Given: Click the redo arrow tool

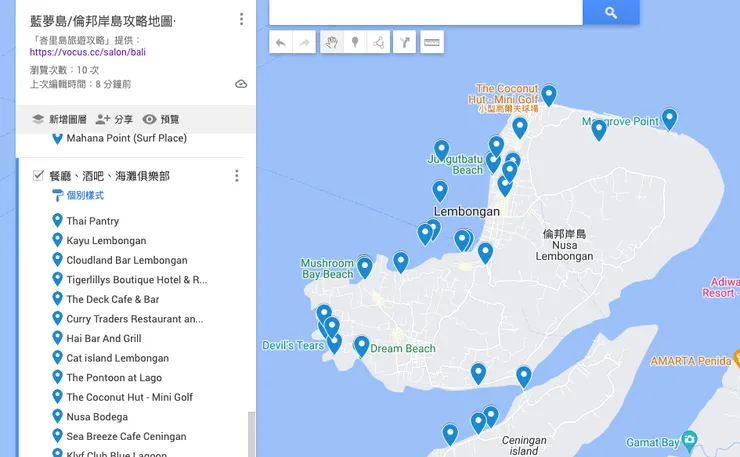Looking at the screenshot, I should tap(304, 42).
